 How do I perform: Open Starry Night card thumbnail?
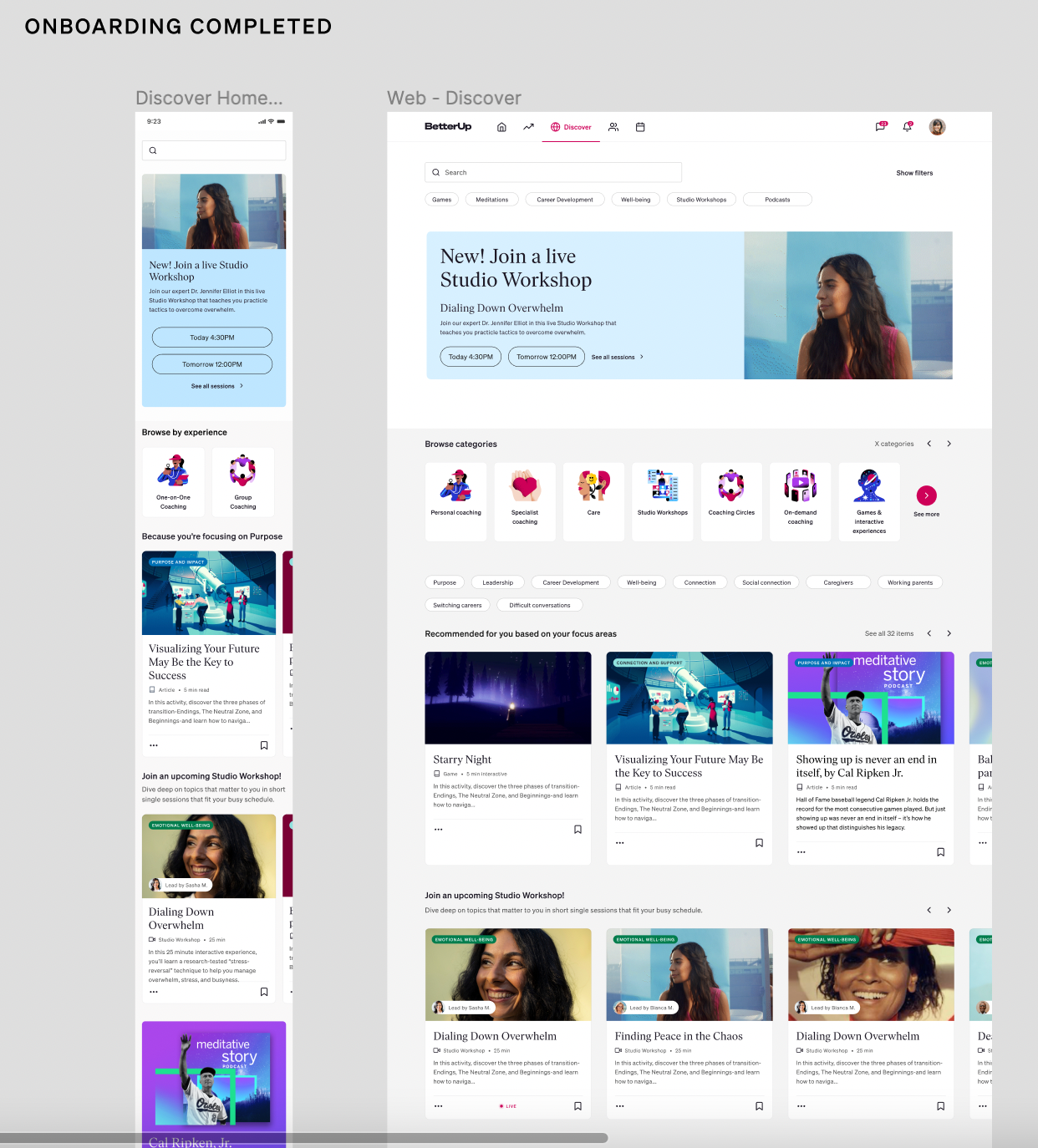[508, 698]
